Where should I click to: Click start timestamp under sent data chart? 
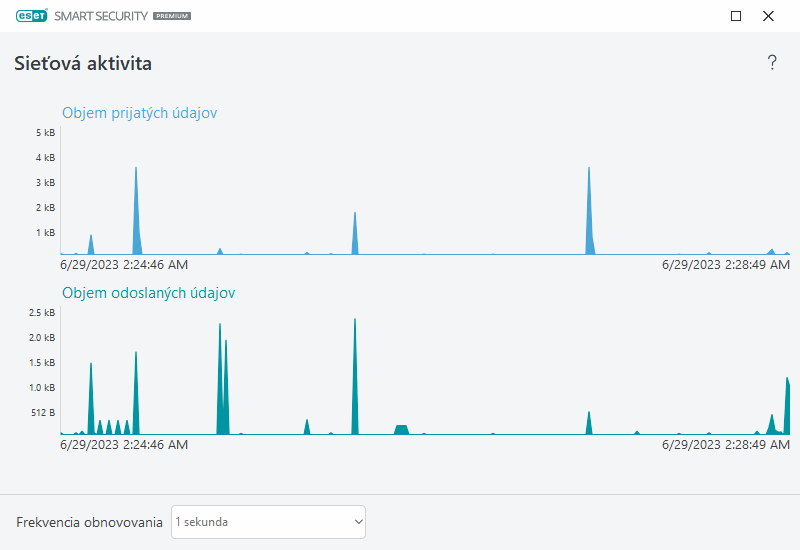(124, 445)
